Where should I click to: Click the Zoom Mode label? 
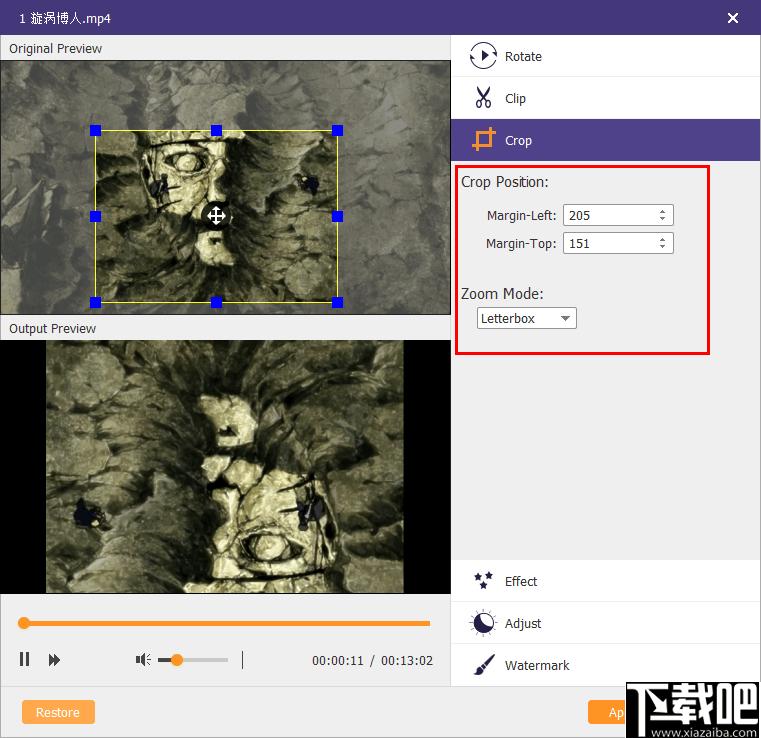(x=502, y=294)
